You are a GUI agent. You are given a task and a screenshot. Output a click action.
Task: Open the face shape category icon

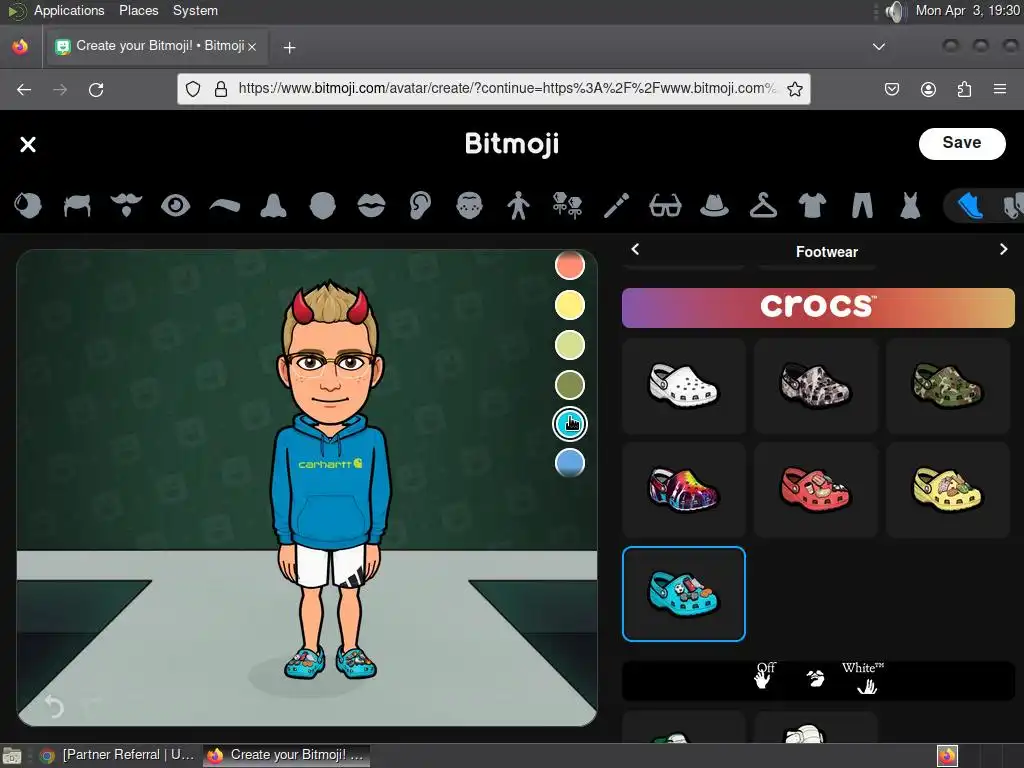(x=322, y=205)
